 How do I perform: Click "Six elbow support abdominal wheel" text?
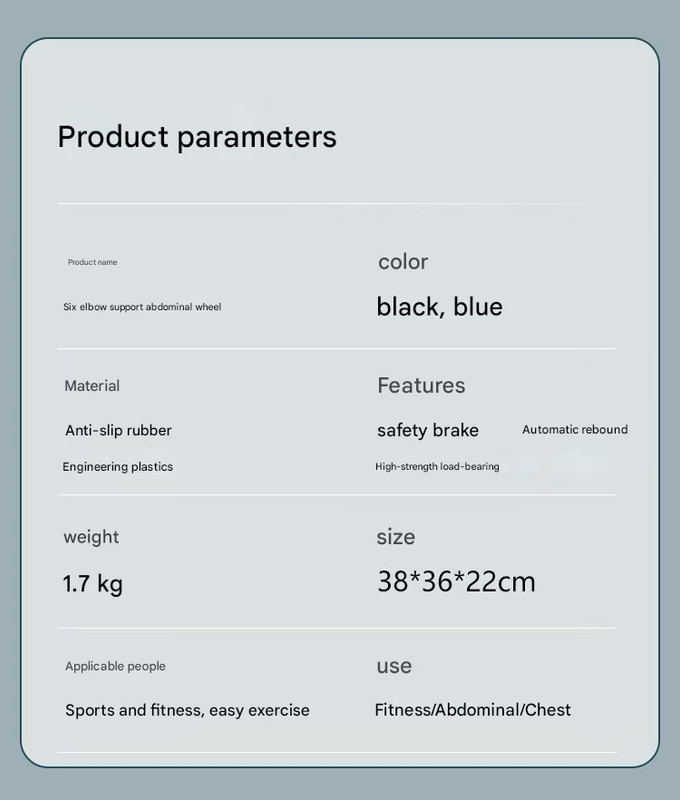pos(142,307)
